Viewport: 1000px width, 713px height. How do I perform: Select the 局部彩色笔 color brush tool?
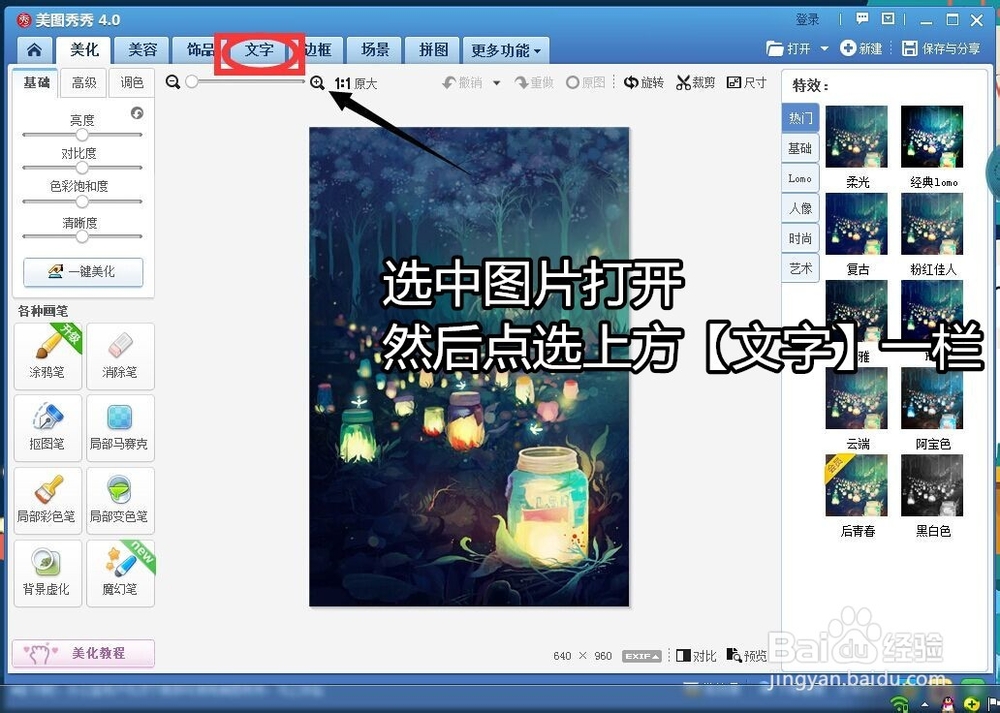[48, 501]
